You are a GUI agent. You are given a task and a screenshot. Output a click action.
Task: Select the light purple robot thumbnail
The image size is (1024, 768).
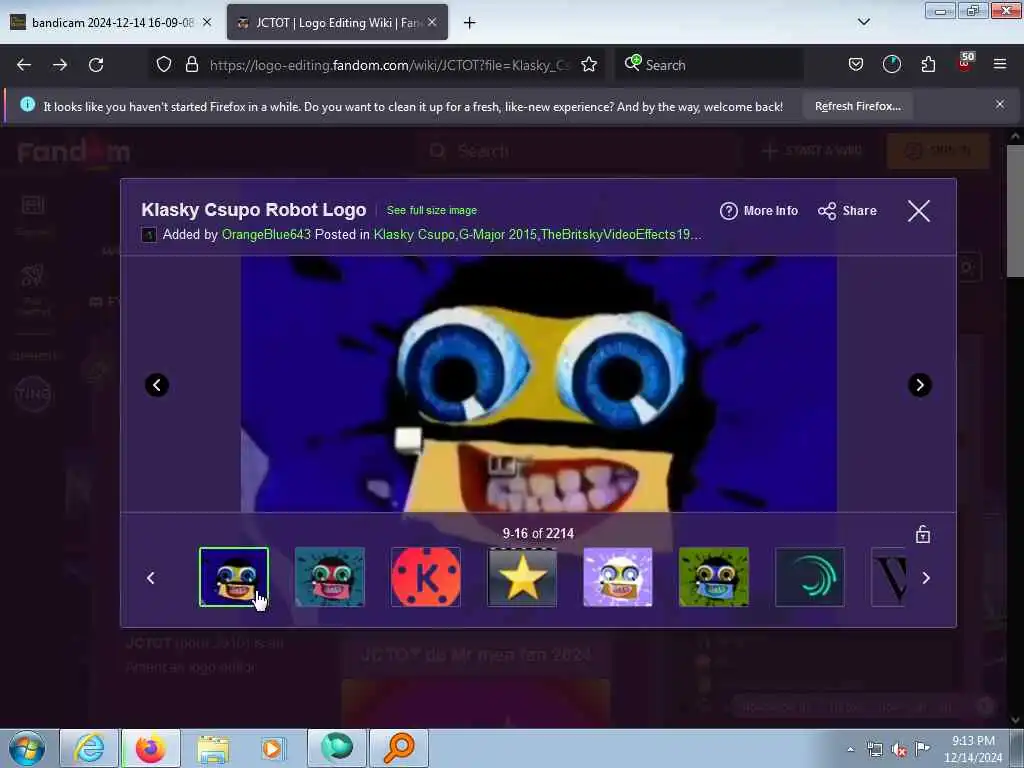[x=618, y=577]
